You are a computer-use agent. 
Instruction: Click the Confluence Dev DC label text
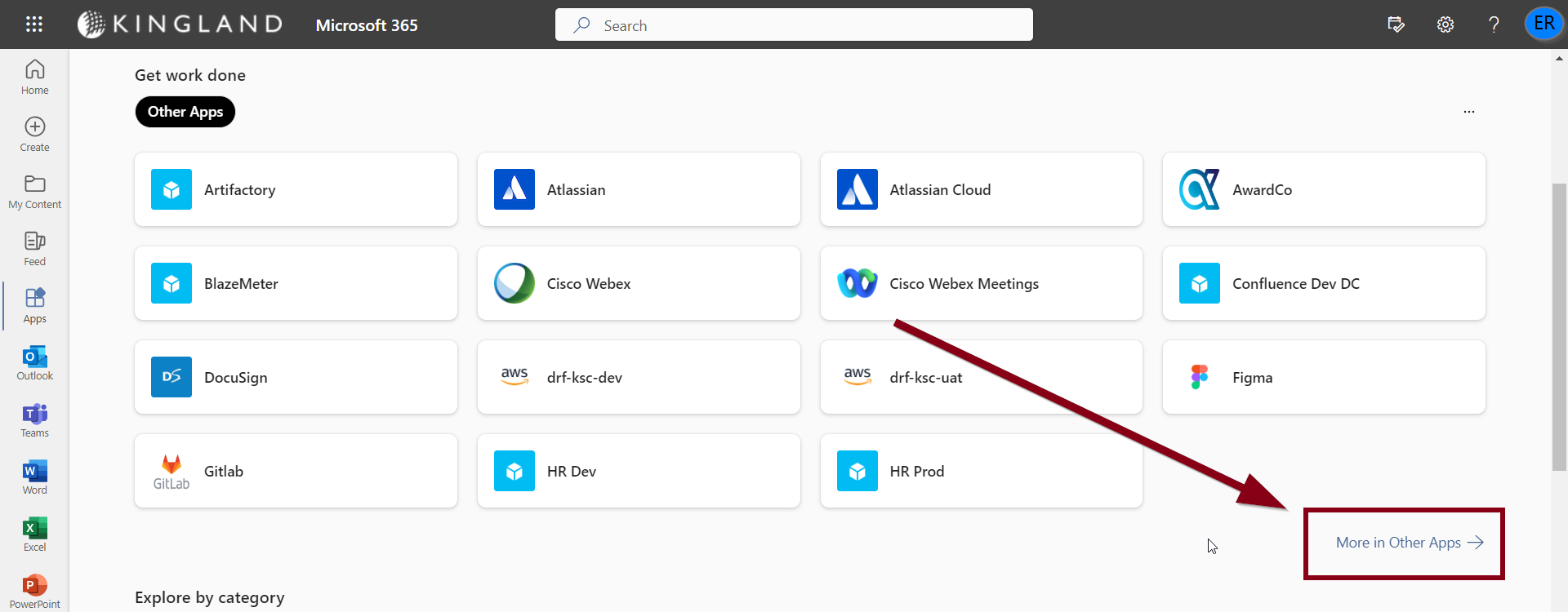1296,284
